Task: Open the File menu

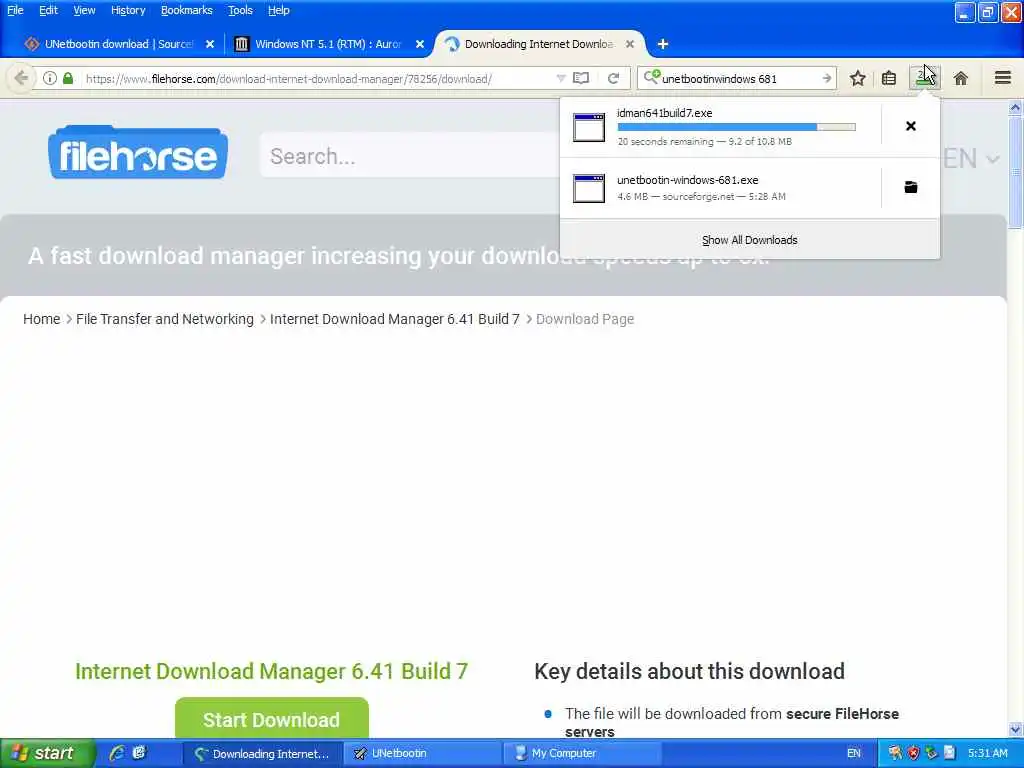Action: click(15, 10)
